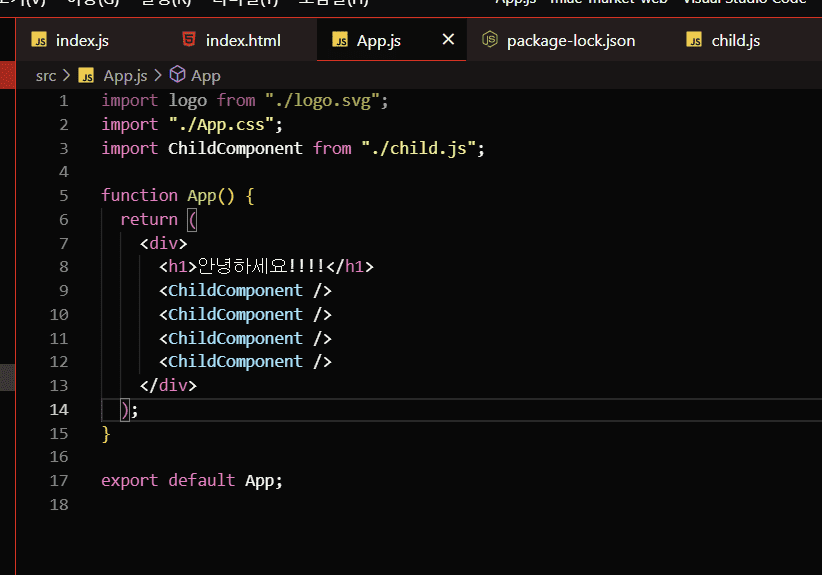
Task: Click line number 1 in gutter
Action: point(63,101)
